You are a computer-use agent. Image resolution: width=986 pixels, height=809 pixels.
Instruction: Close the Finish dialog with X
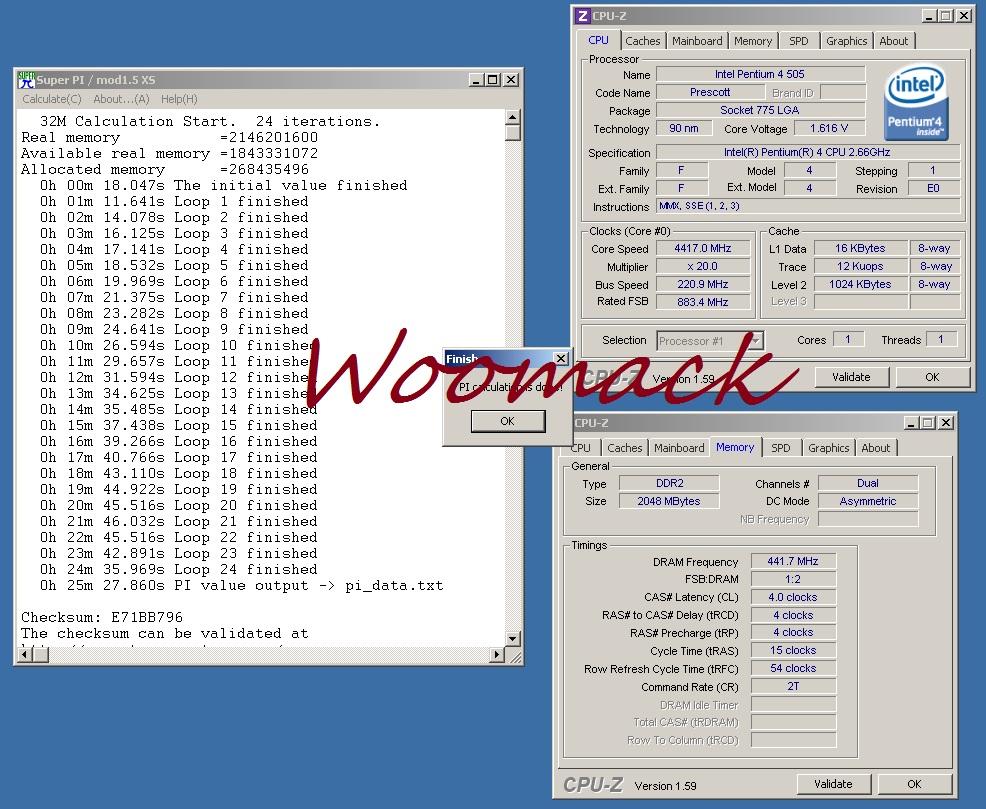click(x=560, y=358)
